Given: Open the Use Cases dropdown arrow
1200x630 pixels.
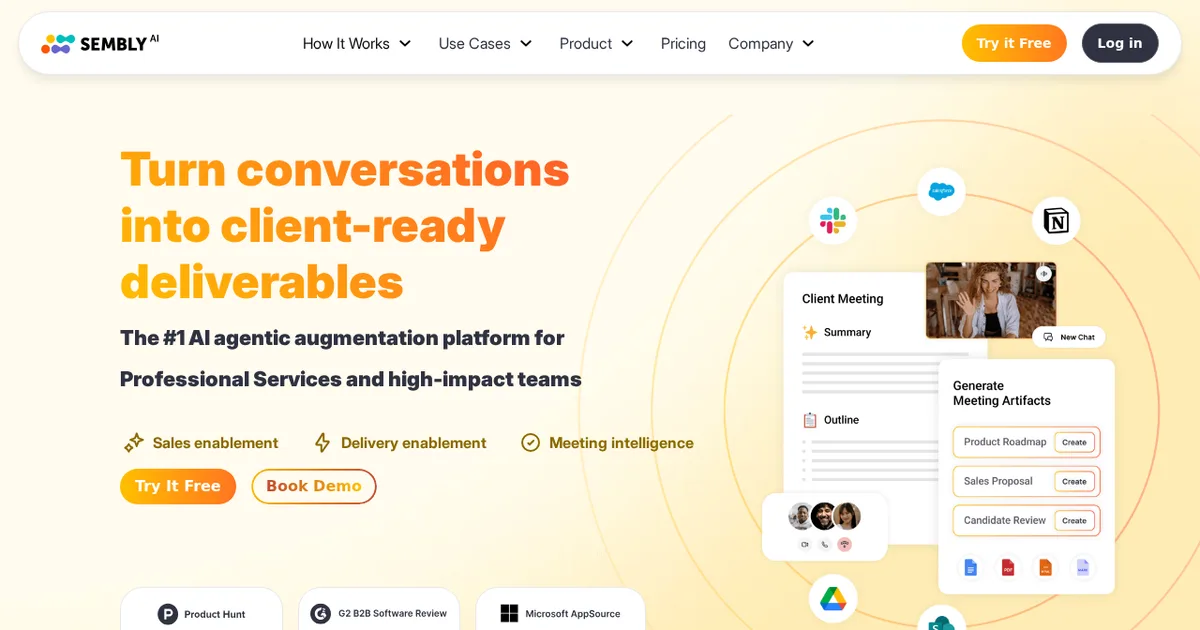Looking at the screenshot, I should [x=526, y=44].
